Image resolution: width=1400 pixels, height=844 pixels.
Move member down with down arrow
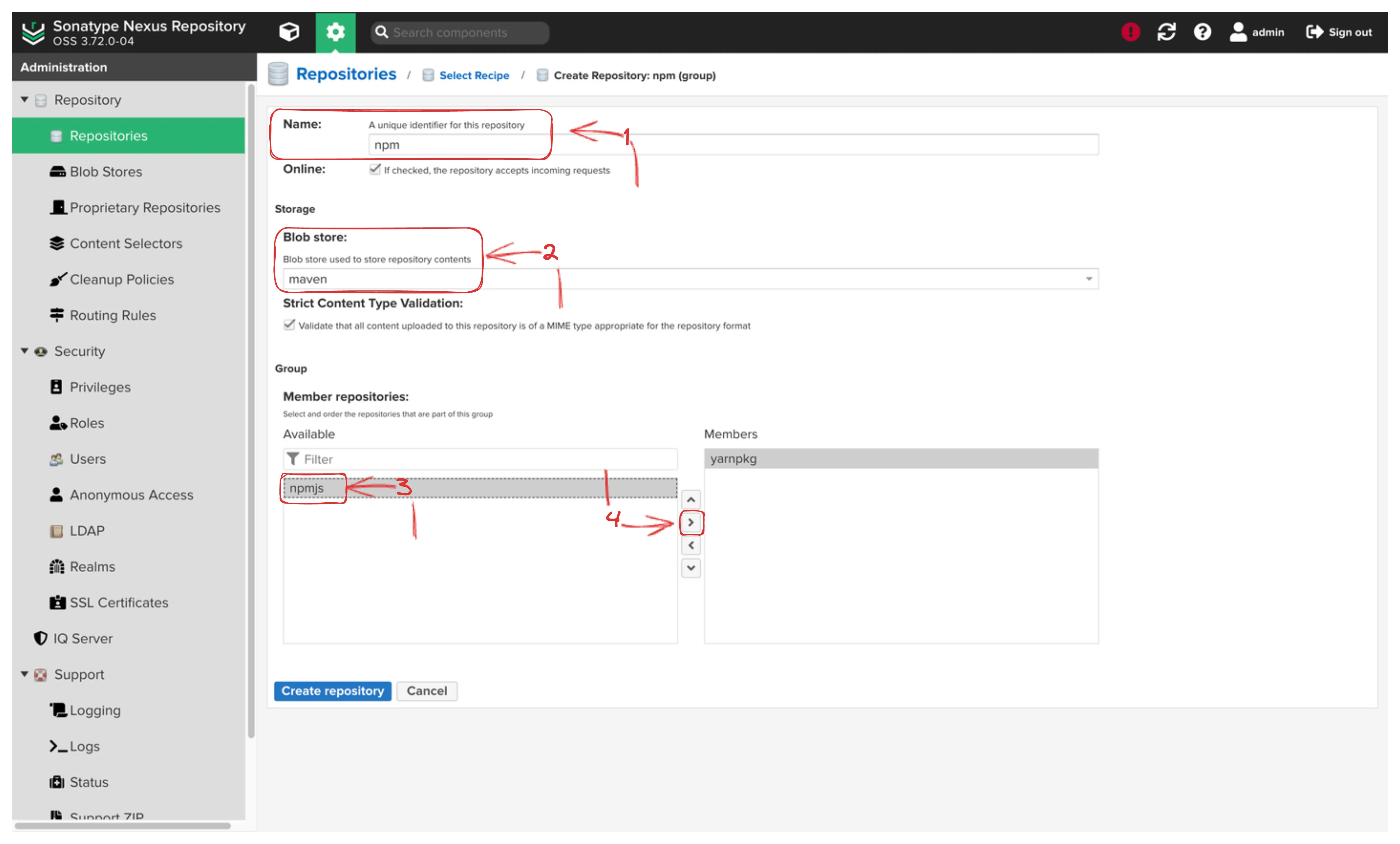point(691,568)
